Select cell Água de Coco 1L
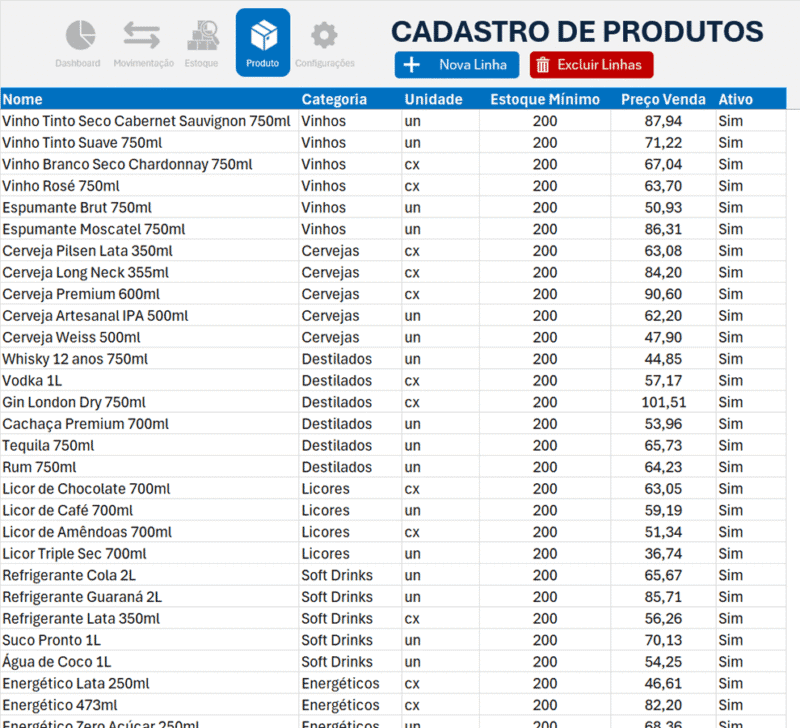Image resolution: width=800 pixels, height=728 pixels. 149,662
